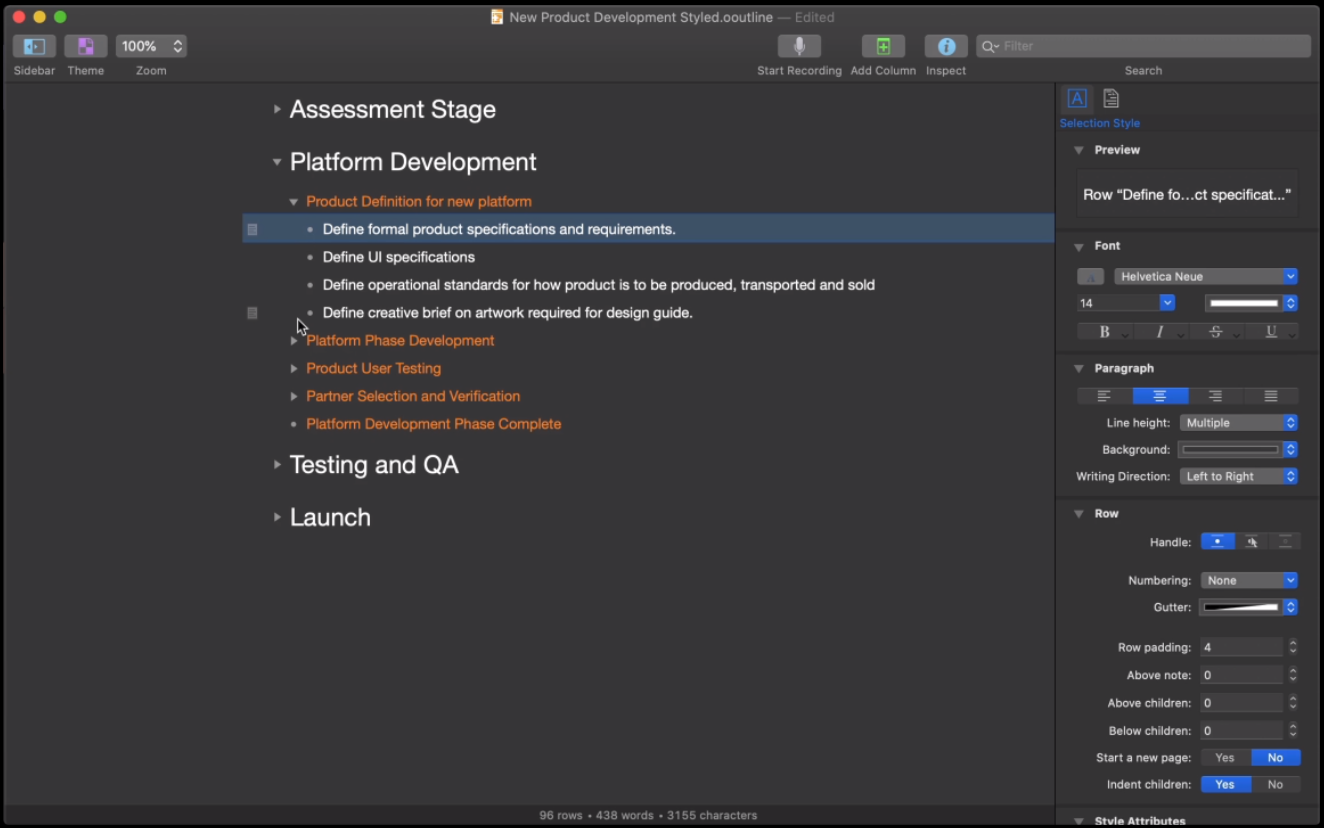
Task: Open the Writing Direction dropdown
Action: [1239, 476]
